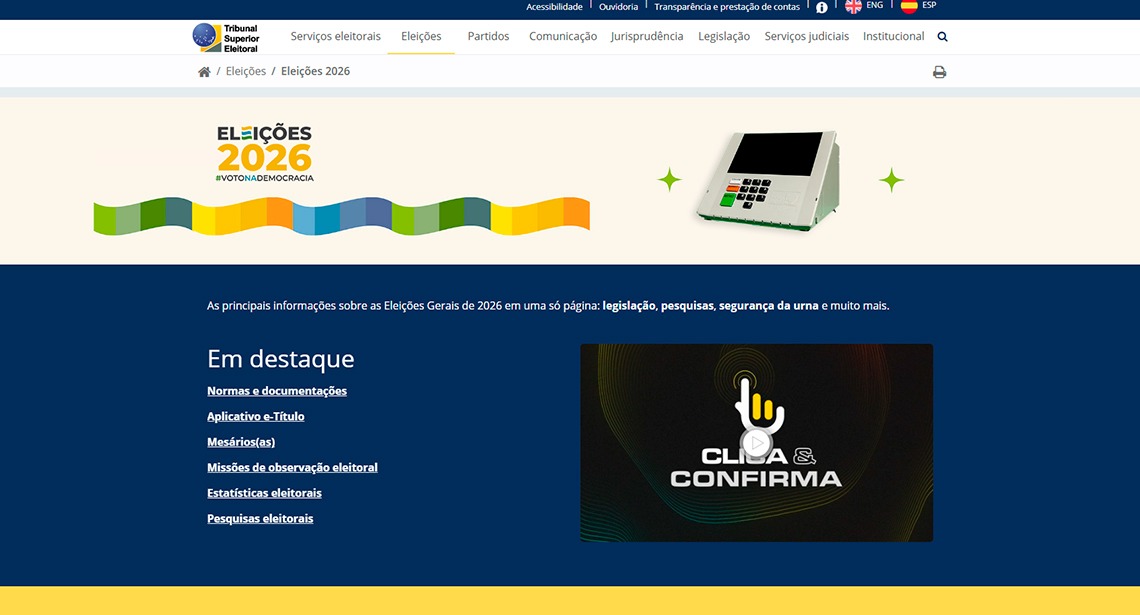Open the Institucional menu
This screenshot has width=1140, height=615.
click(x=894, y=36)
